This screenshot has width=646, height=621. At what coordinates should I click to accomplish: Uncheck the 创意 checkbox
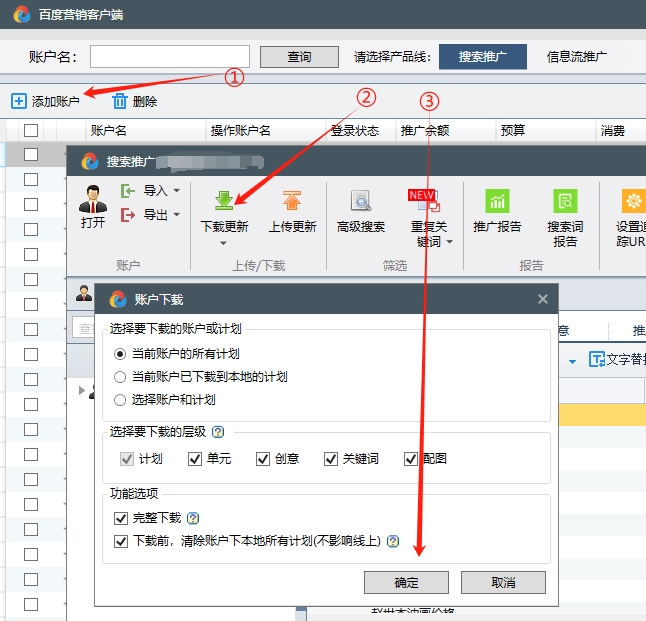tap(263, 459)
